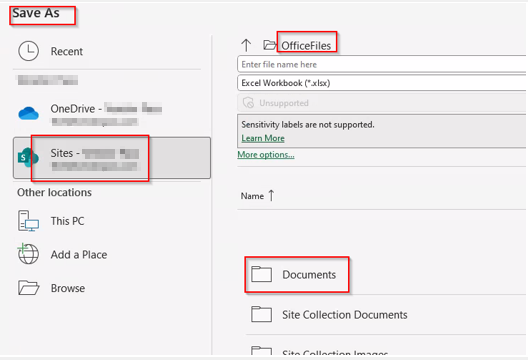Click the Enter file name field
The width and height of the screenshot is (528, 360).
[382, 64]
